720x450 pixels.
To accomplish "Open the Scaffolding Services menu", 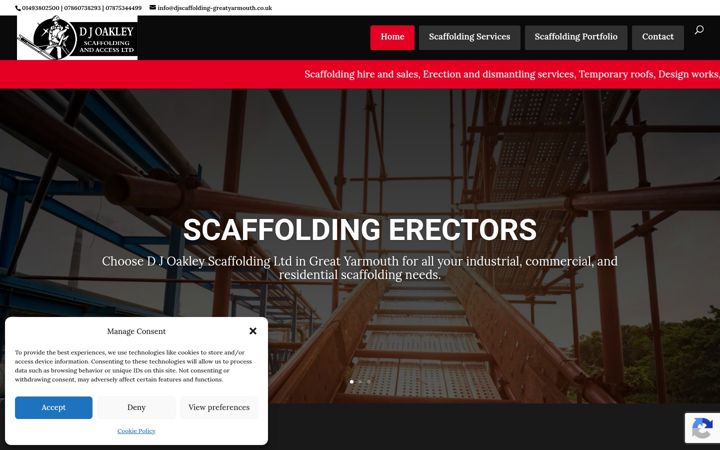I will coord(469,37).
